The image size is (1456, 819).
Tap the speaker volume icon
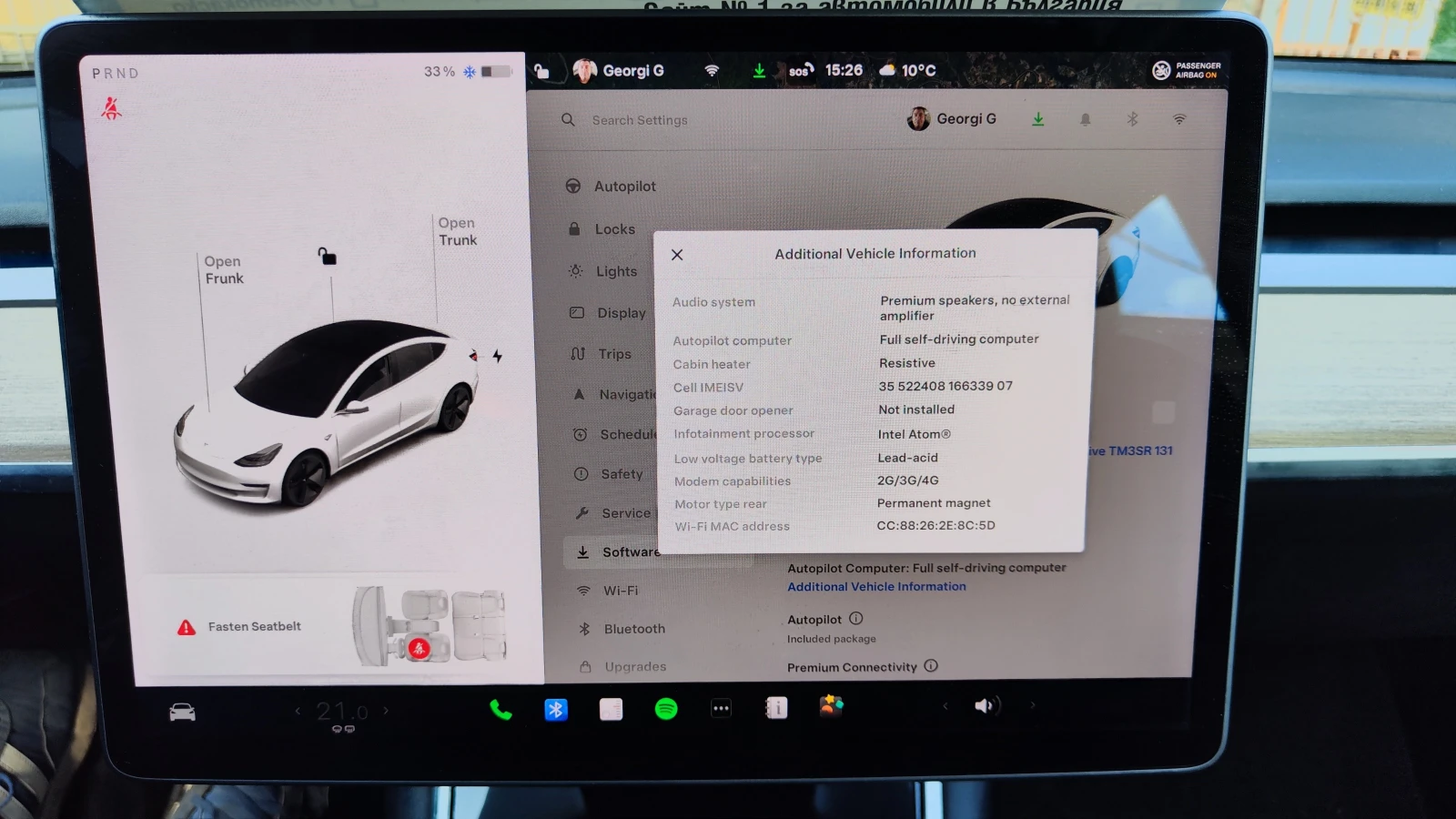tap(986, 706)
